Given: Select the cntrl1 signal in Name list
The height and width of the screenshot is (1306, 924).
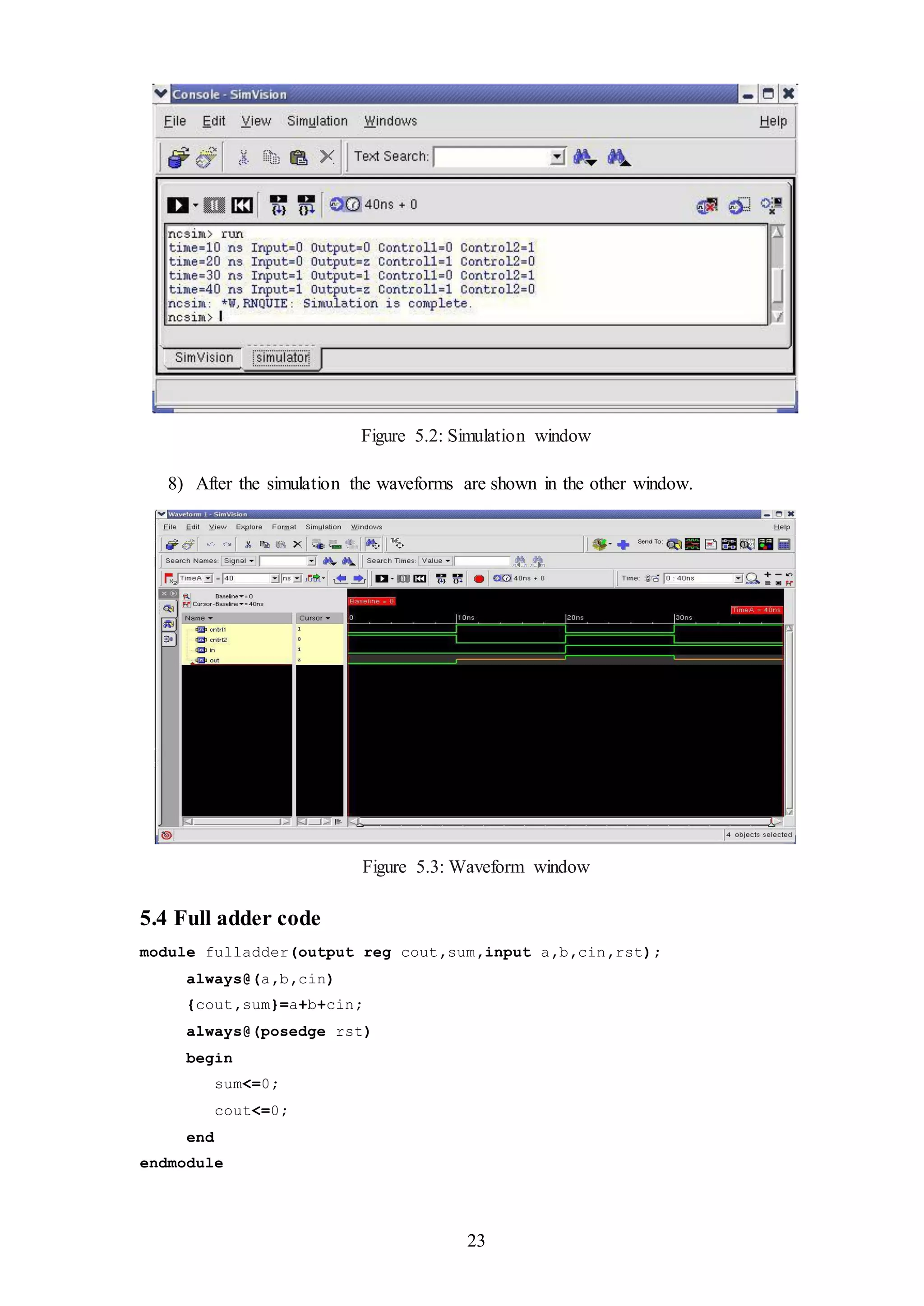Looking at the screenshot, I should [217, 630].
